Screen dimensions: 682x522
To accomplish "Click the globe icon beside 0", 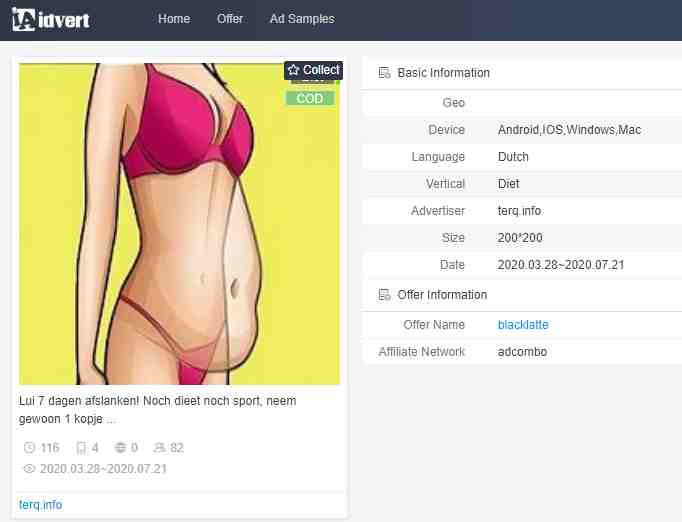I will coord(120,448).
